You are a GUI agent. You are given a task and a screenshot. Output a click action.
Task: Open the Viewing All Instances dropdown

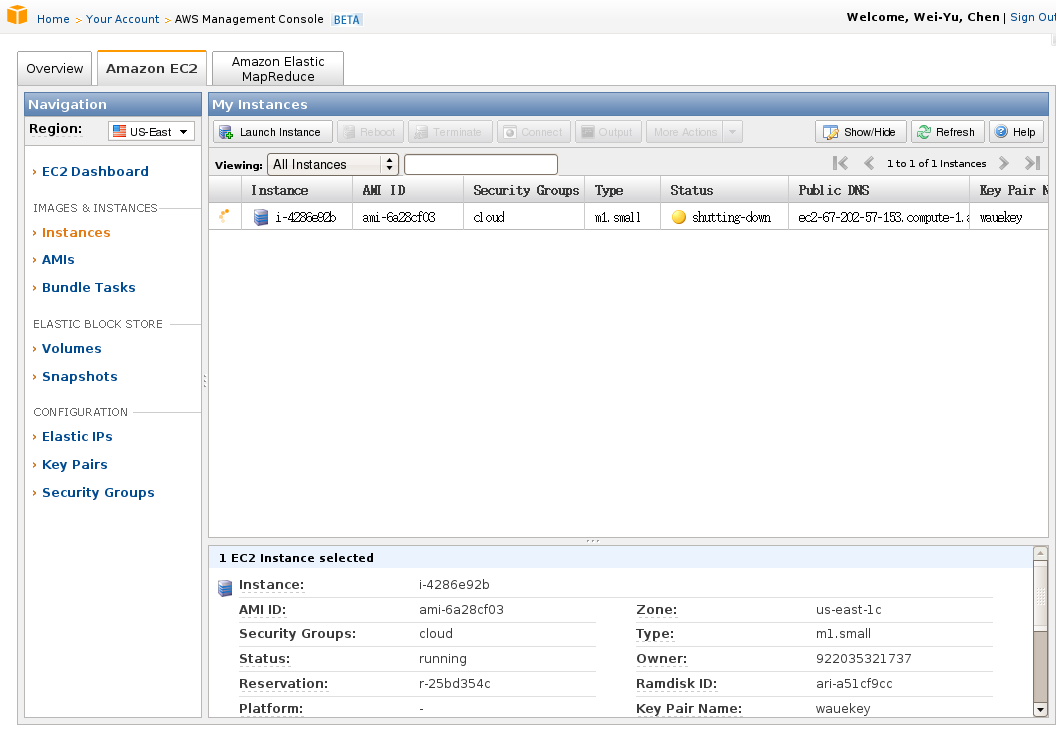click(333, 164)
